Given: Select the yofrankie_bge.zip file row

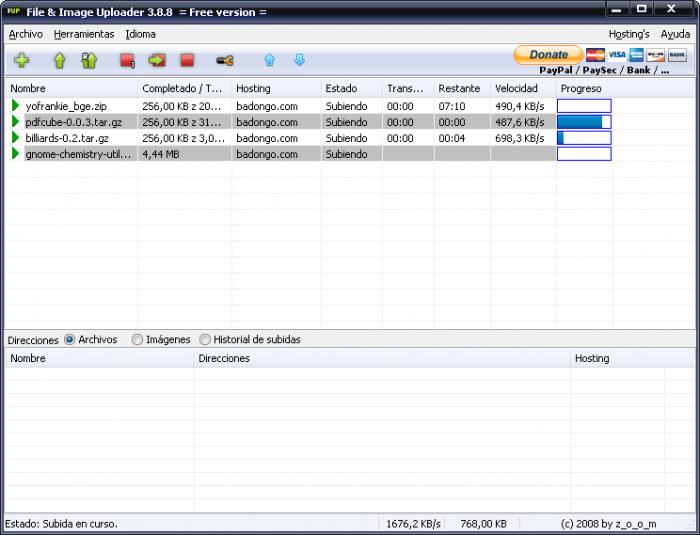Looking at the screenshot, I should click(308, 106).
